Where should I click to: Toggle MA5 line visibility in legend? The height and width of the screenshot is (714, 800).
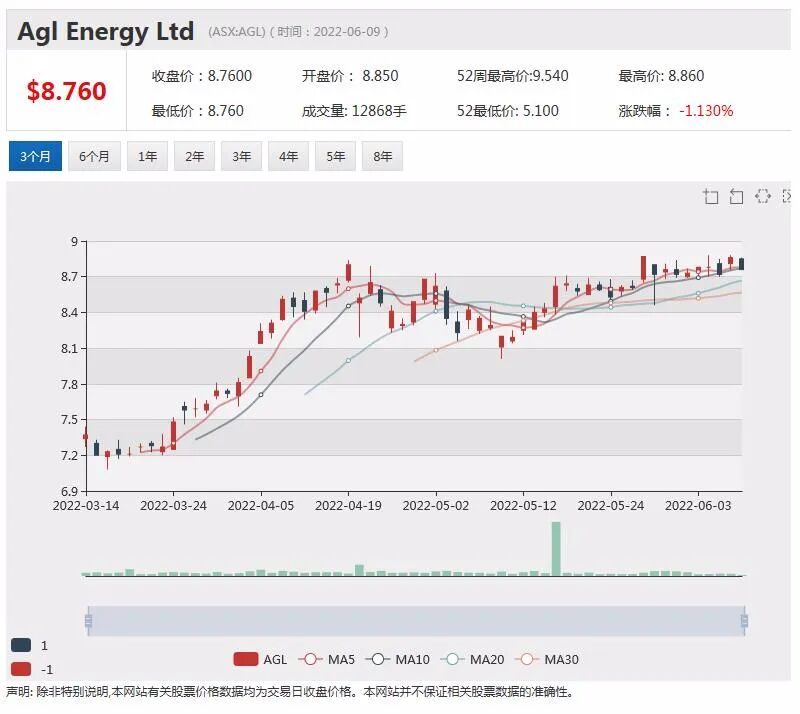326,659
